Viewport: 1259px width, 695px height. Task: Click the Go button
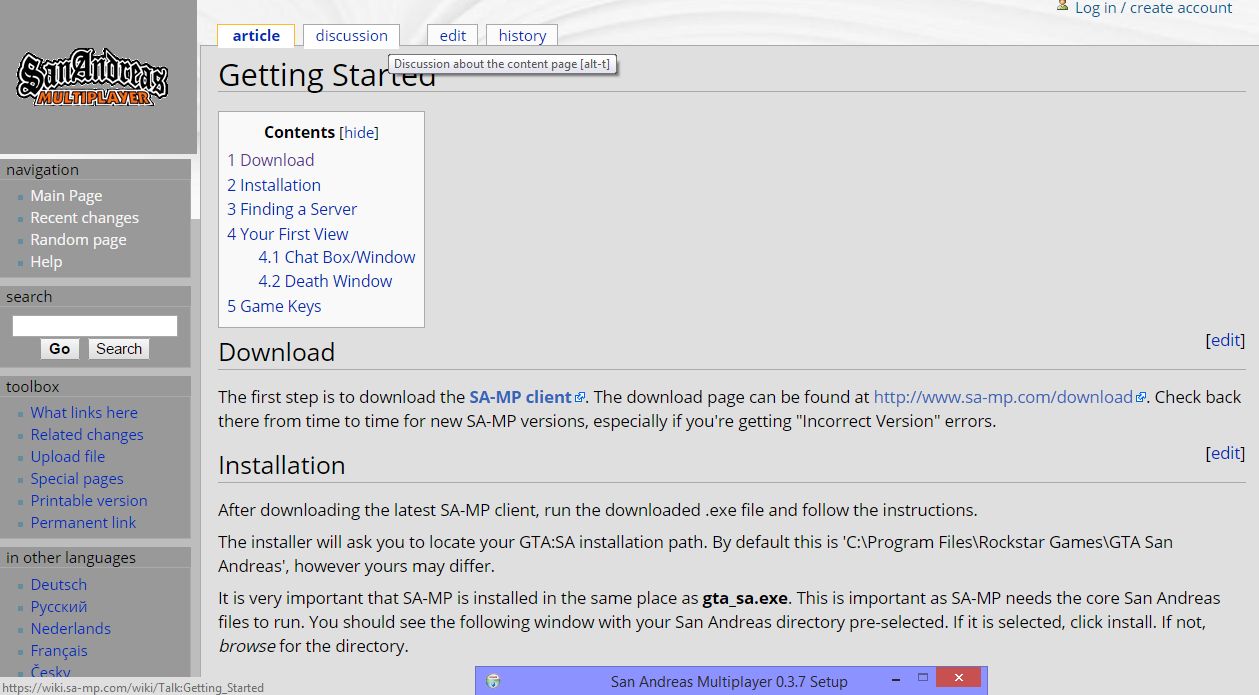[x=60, y=349]
